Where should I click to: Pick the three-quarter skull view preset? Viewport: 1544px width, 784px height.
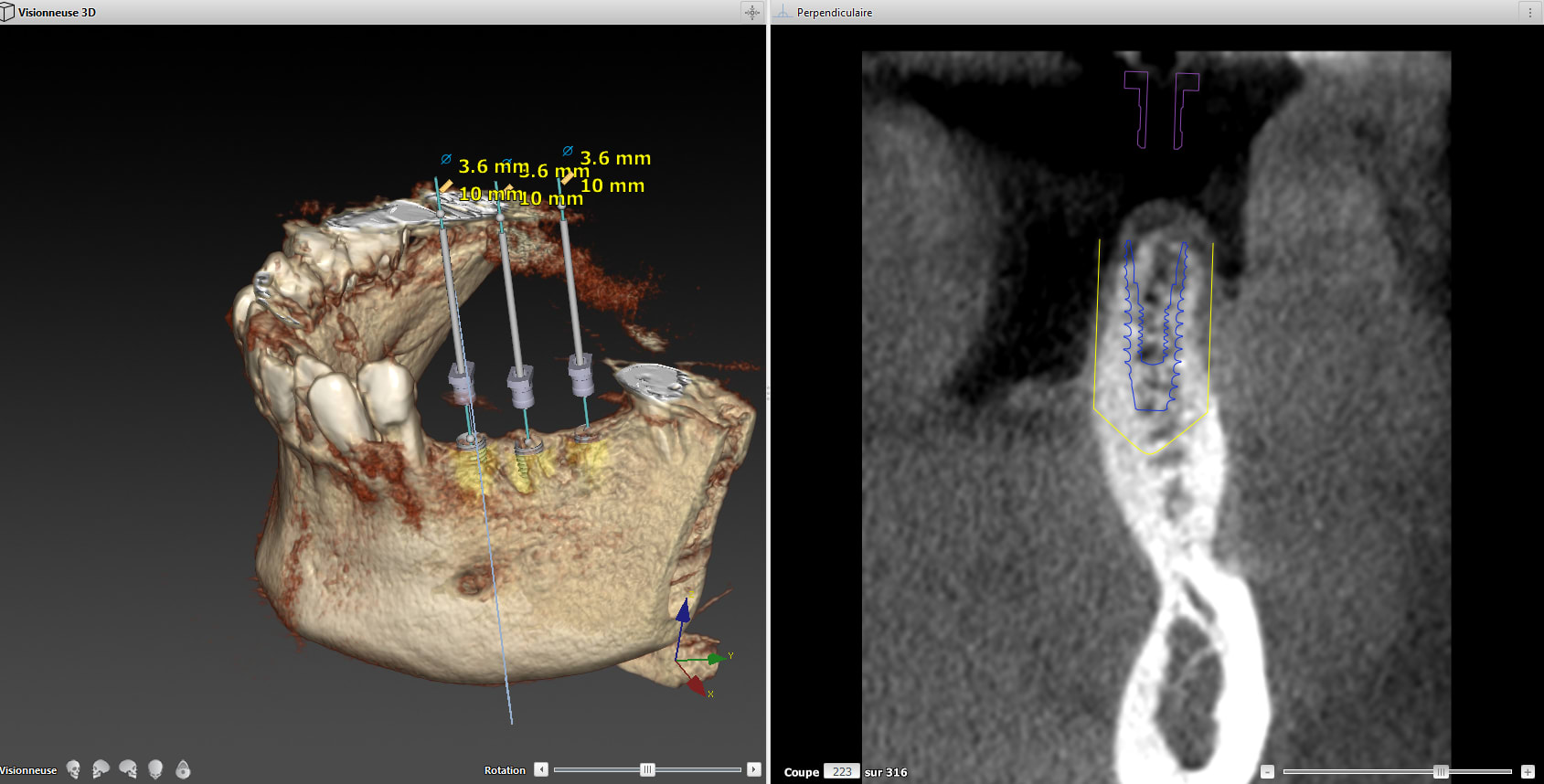point(128,769)
